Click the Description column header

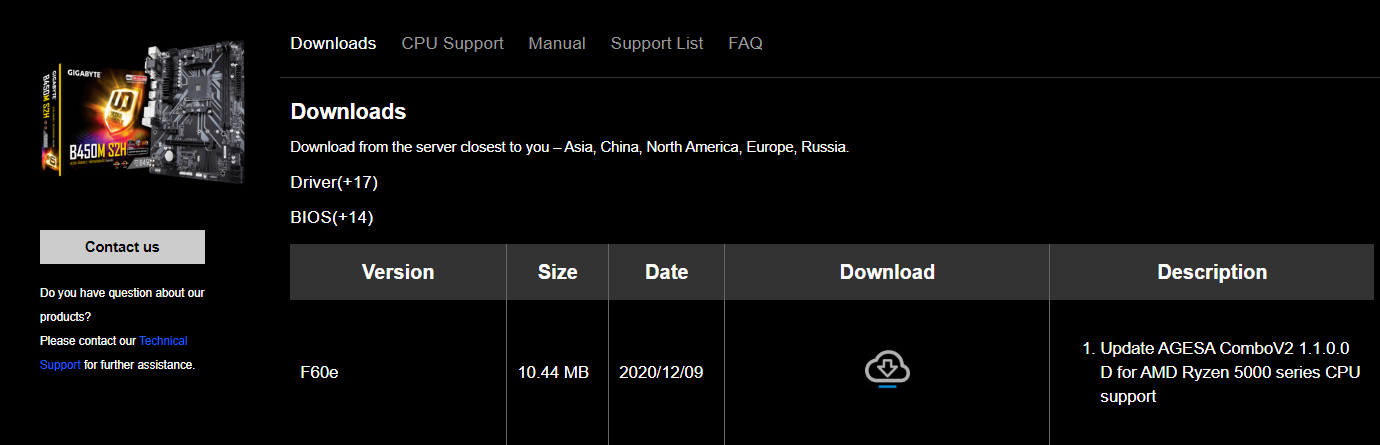[x=1211, y=272]
